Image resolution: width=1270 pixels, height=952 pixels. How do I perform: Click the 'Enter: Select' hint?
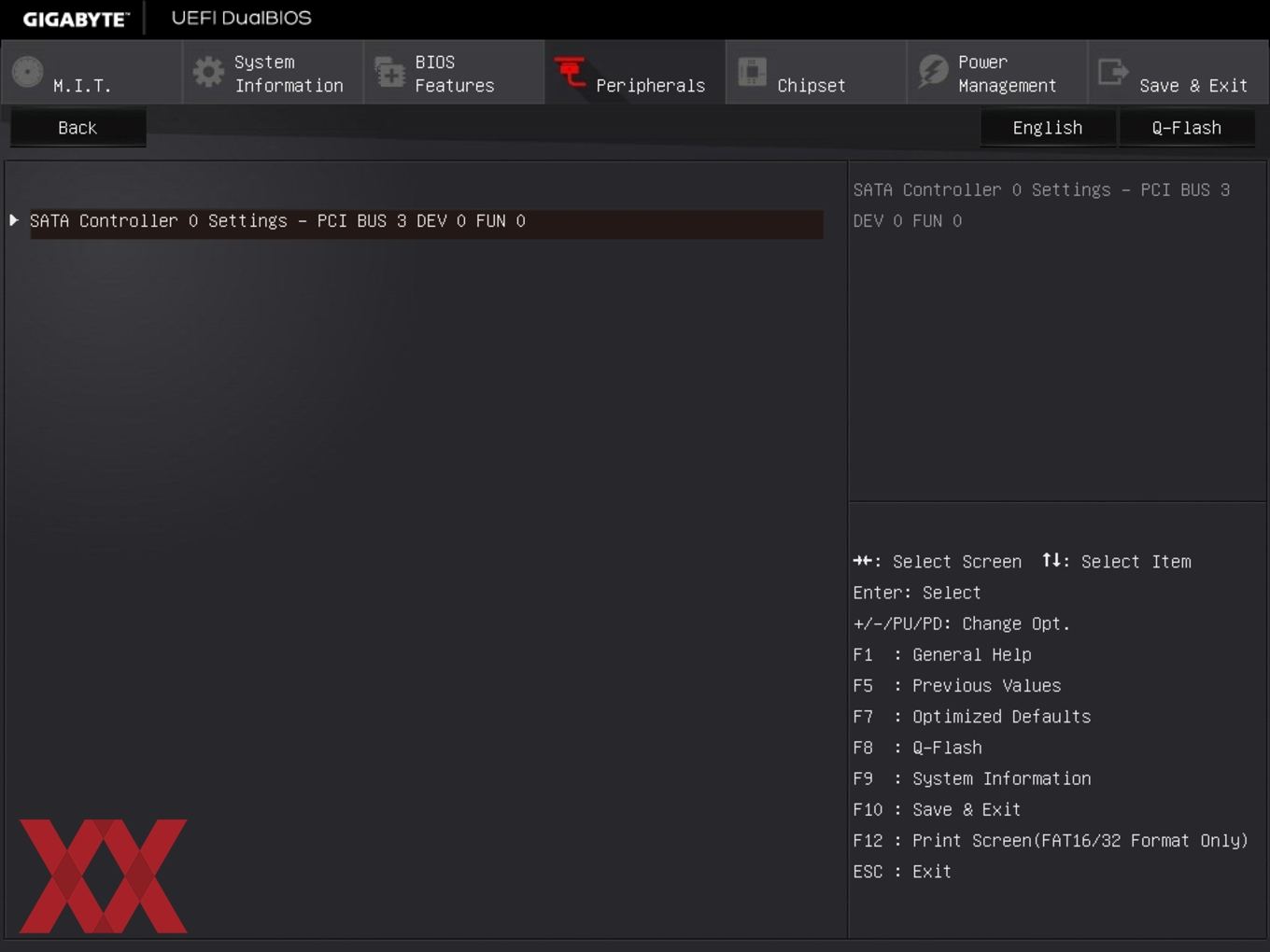point(917,593)
